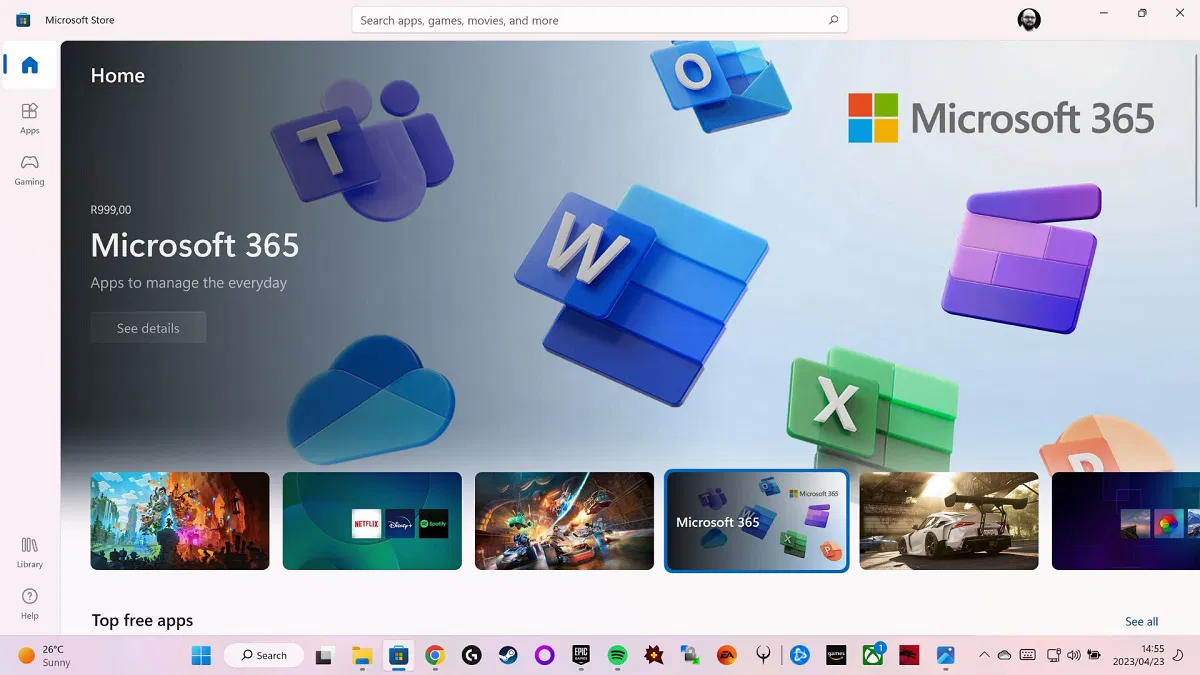The width and height of the screenshot is (1200, 675).
Task: Open See all top free apps
Action: [x=1141, y=621]
